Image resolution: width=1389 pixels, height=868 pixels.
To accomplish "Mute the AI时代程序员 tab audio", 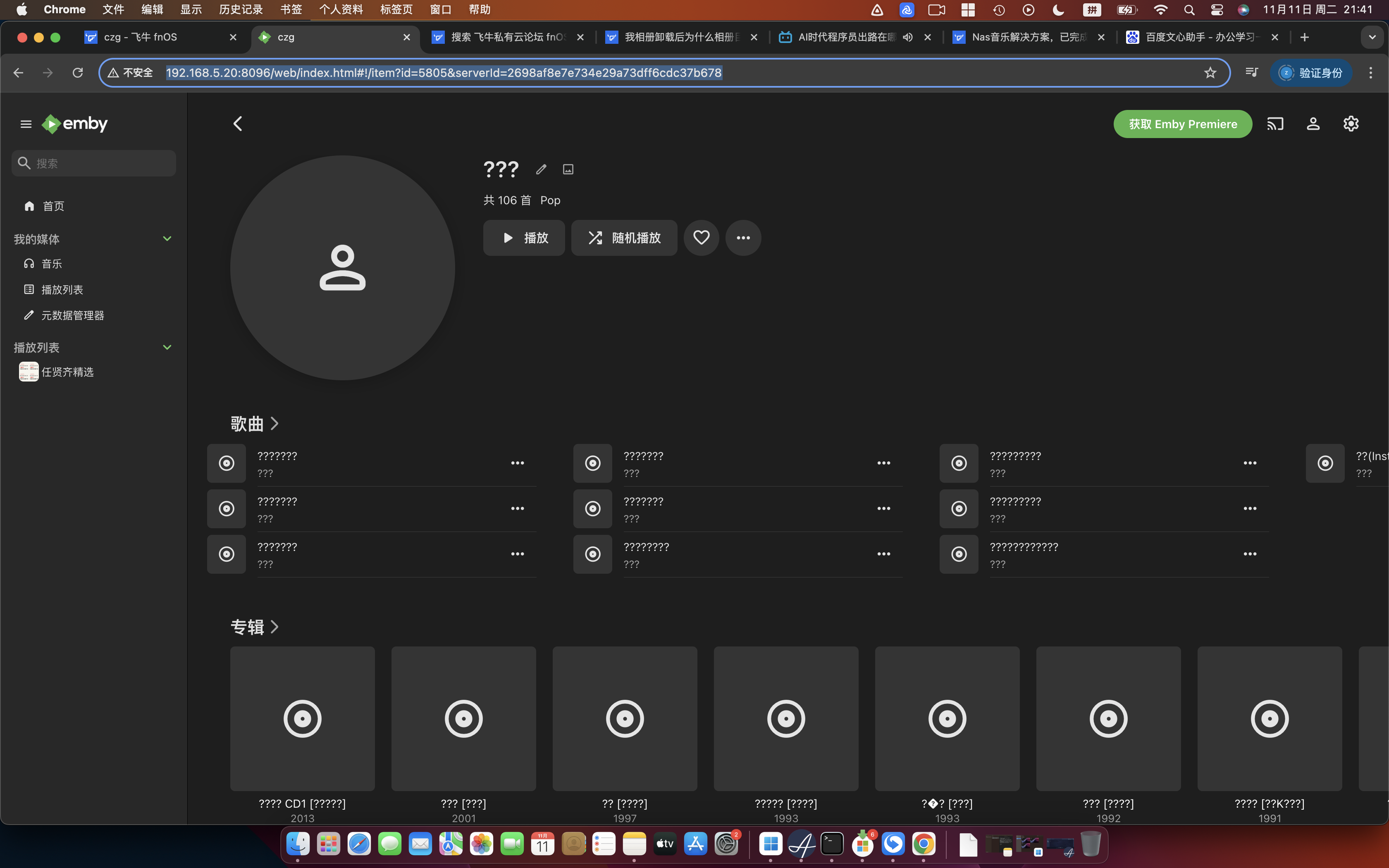I will tap(907, 37).
